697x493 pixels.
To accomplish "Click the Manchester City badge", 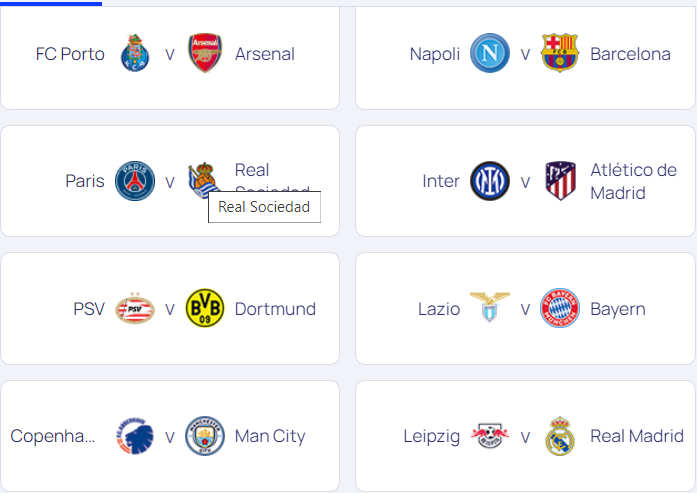I will 205,436.
